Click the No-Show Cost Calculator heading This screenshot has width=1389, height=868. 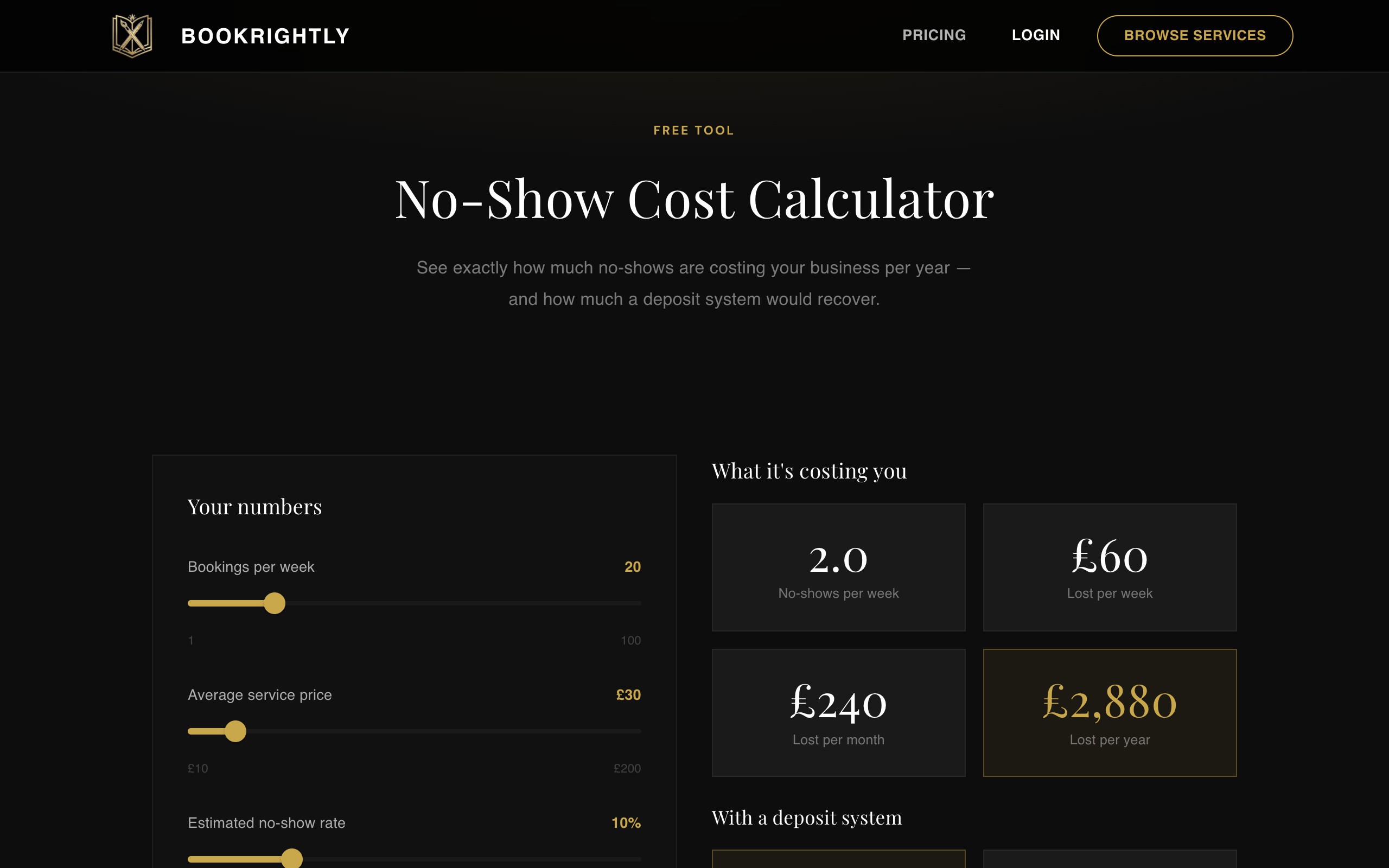point(694,199)
